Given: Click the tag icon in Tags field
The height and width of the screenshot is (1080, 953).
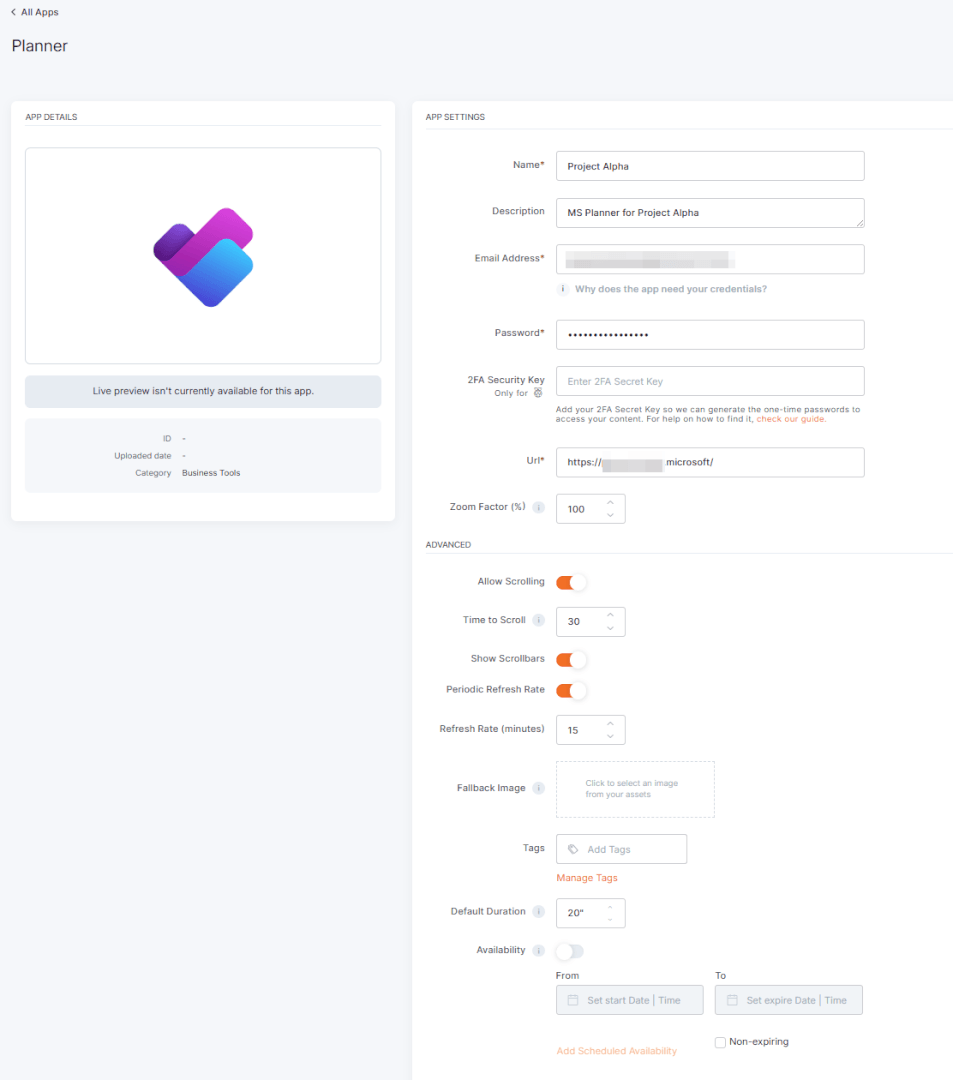Looking at the screenshot, I should click(573, 849).
